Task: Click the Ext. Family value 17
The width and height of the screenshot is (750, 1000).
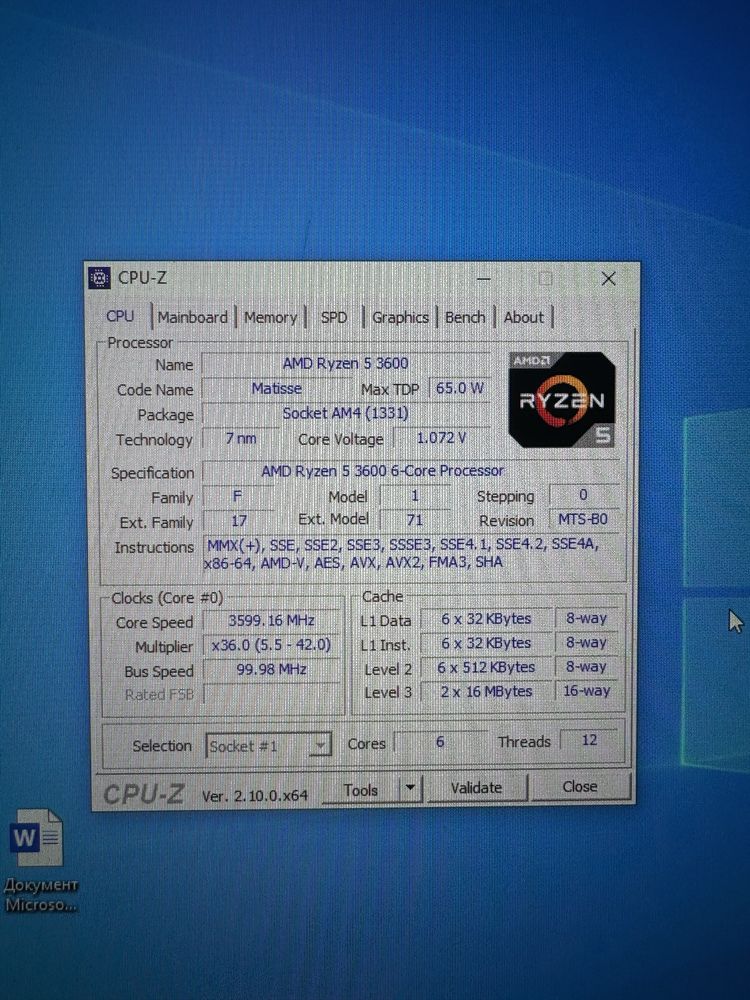Action: pos(239,520)
